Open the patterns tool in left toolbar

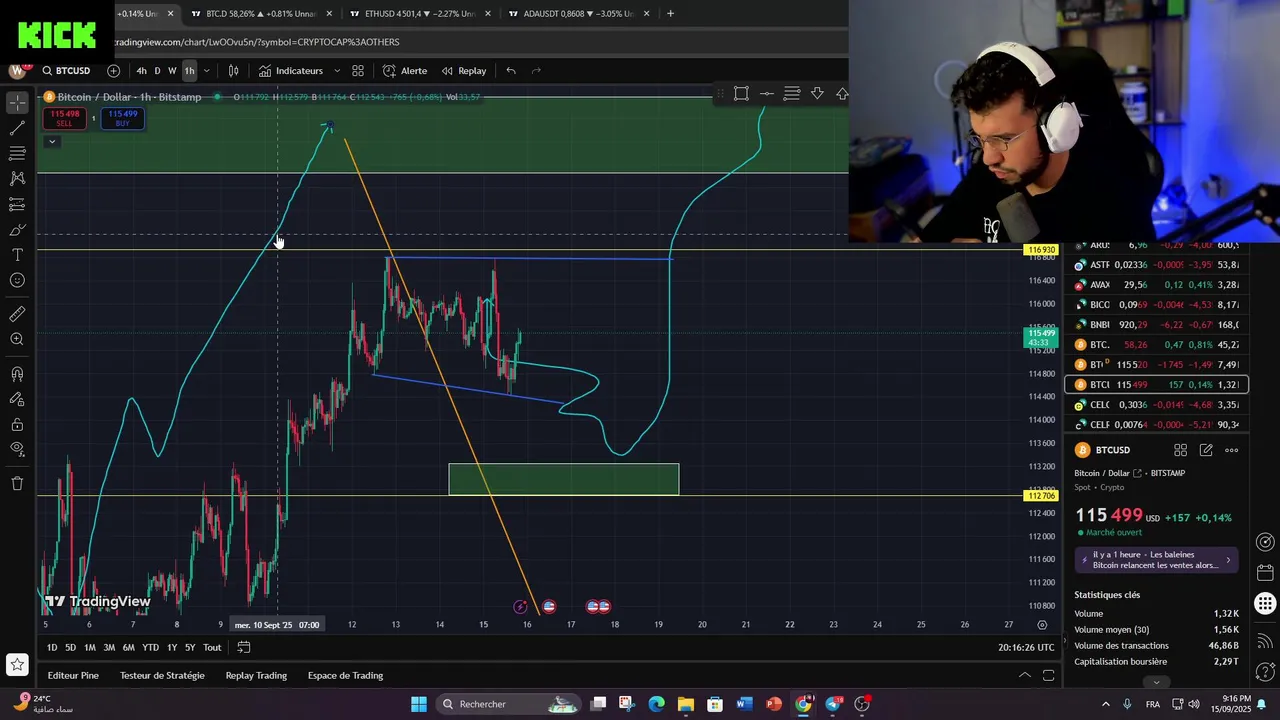[x=17, y=178]
